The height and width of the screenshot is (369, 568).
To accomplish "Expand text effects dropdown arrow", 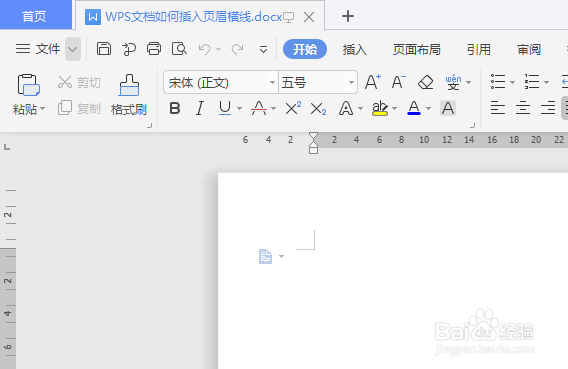I will click(x=360, y=108).
